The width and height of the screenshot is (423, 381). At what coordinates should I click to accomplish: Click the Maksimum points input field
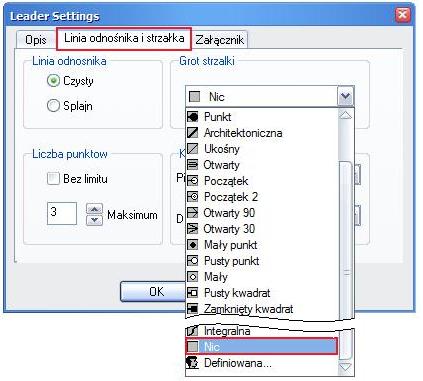(62, 213)
